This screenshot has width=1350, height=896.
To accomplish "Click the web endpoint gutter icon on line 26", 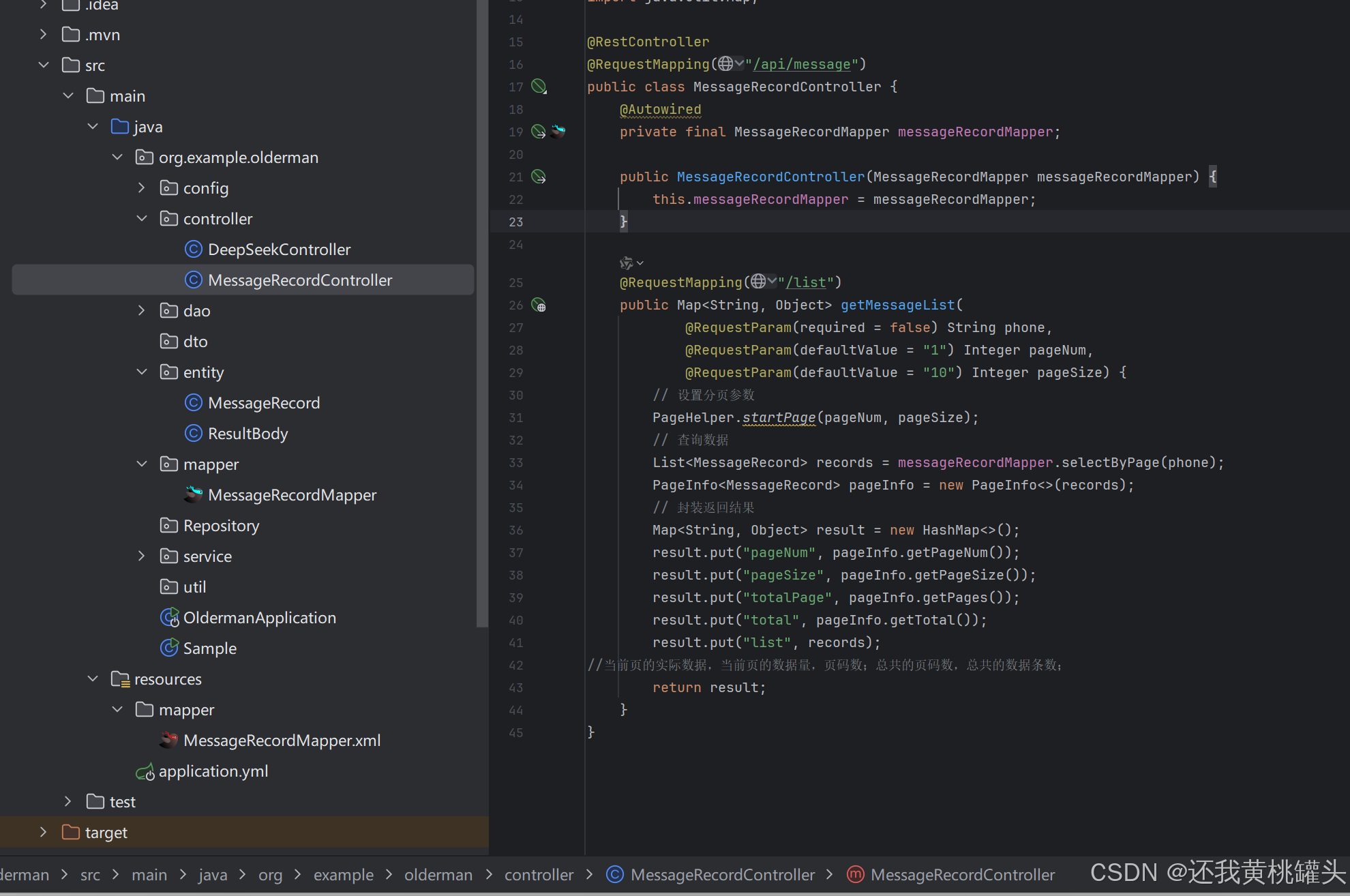I will (539, 305).
